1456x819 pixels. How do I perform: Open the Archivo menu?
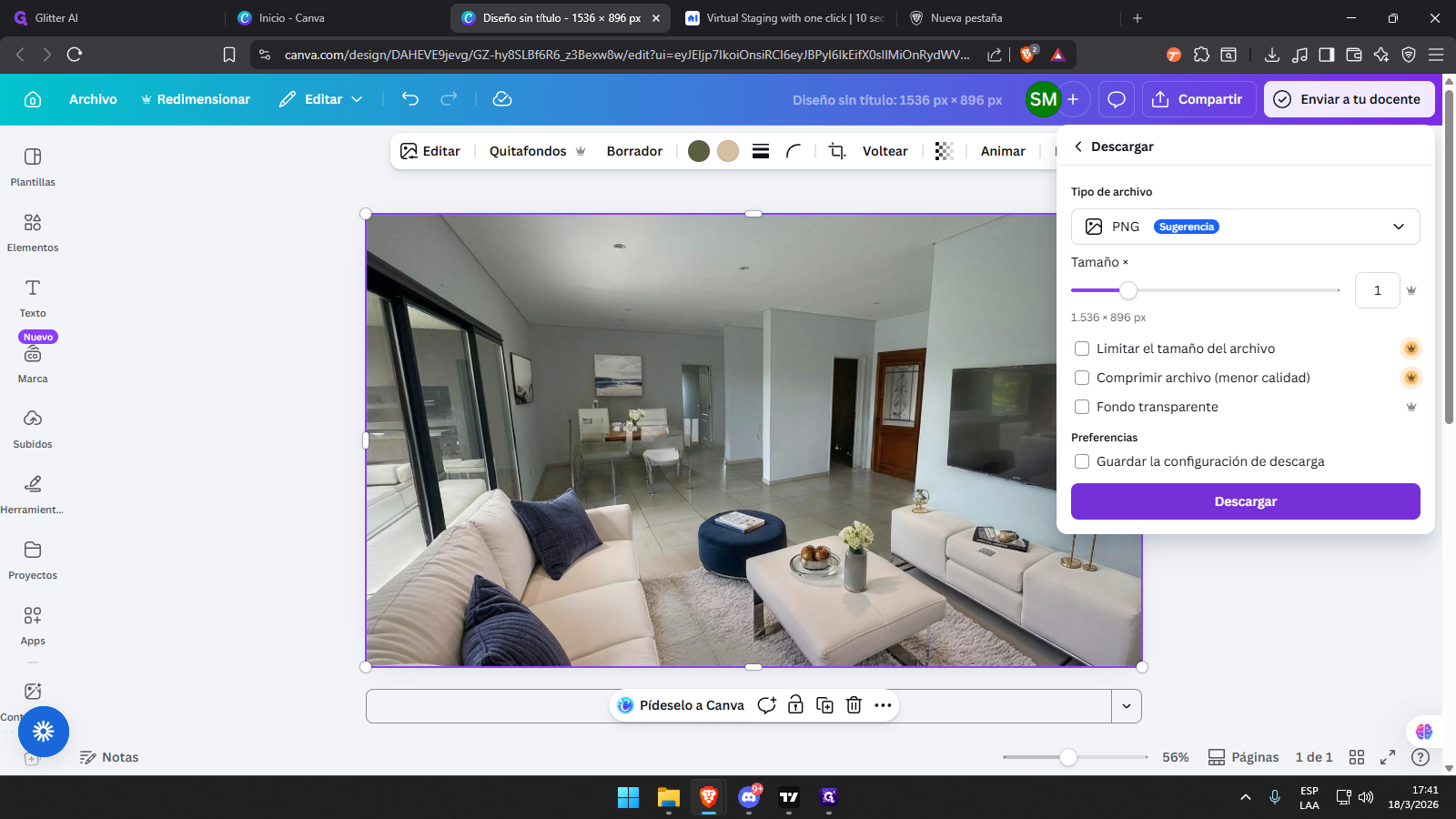click(x=93, y=99)
